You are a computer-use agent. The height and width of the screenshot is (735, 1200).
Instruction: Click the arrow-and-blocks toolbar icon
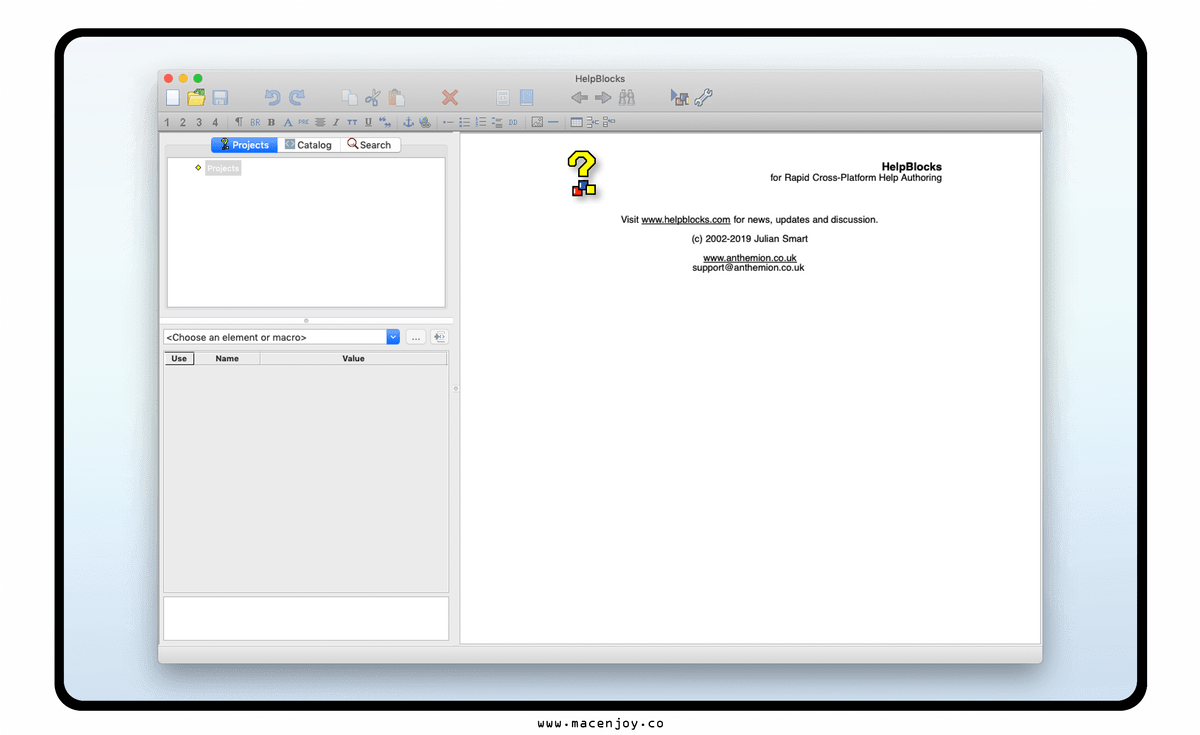(x=680, y=98)
